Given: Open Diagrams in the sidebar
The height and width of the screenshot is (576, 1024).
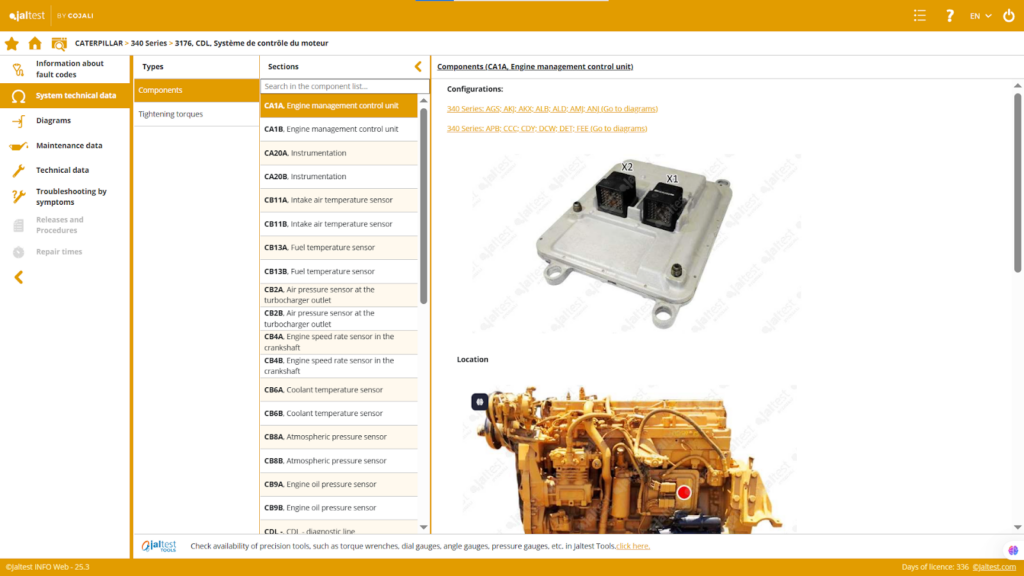Looking at the screenshot, I should [x=53, y=121].
